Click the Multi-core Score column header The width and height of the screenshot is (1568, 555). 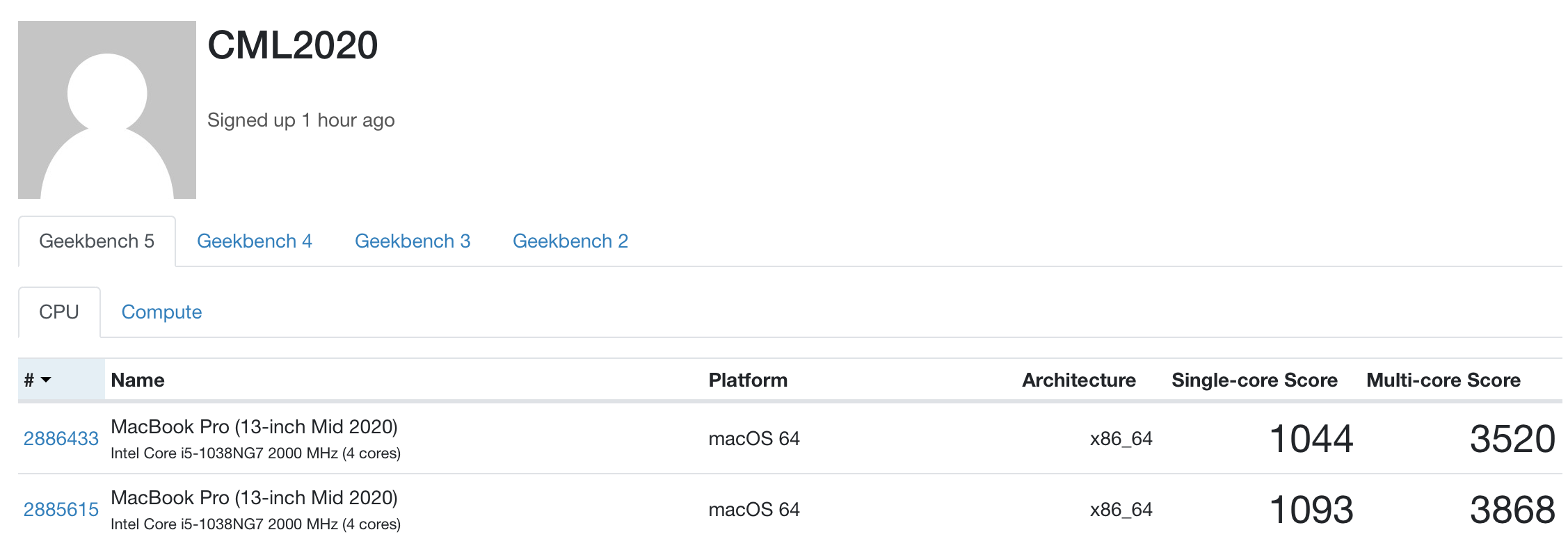click(1443, 380)
